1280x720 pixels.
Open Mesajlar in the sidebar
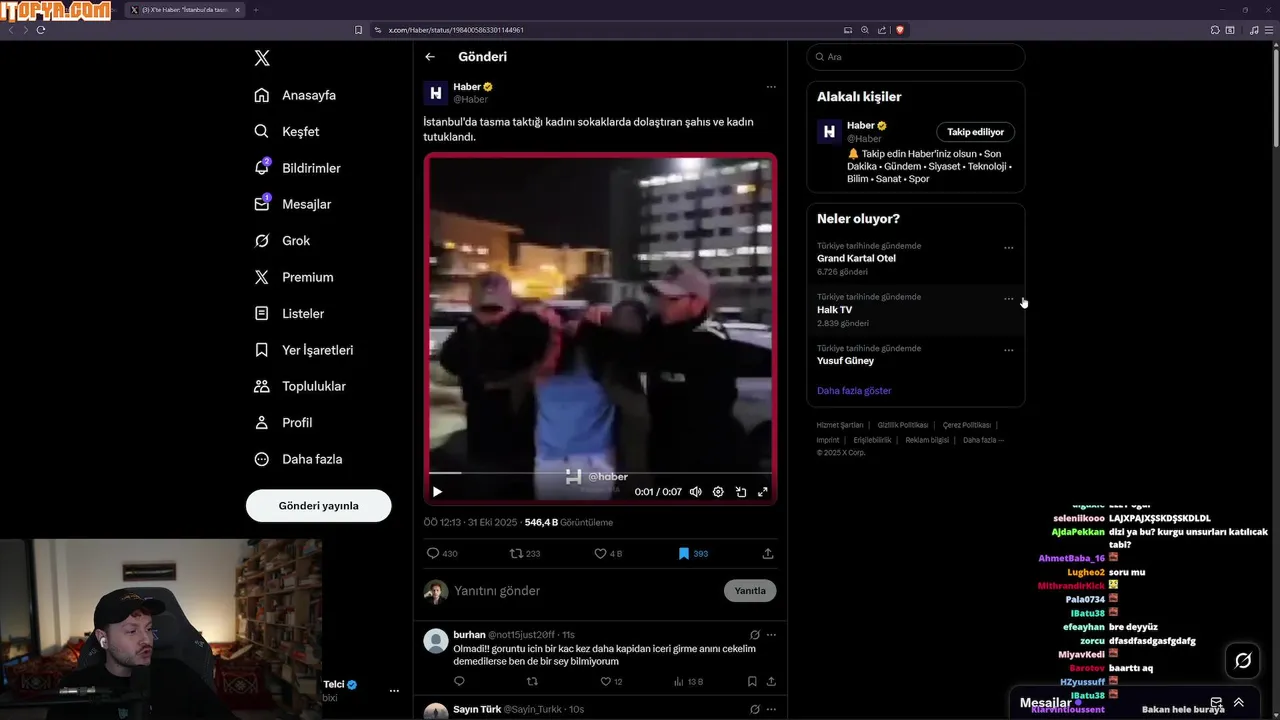(292, 204)
